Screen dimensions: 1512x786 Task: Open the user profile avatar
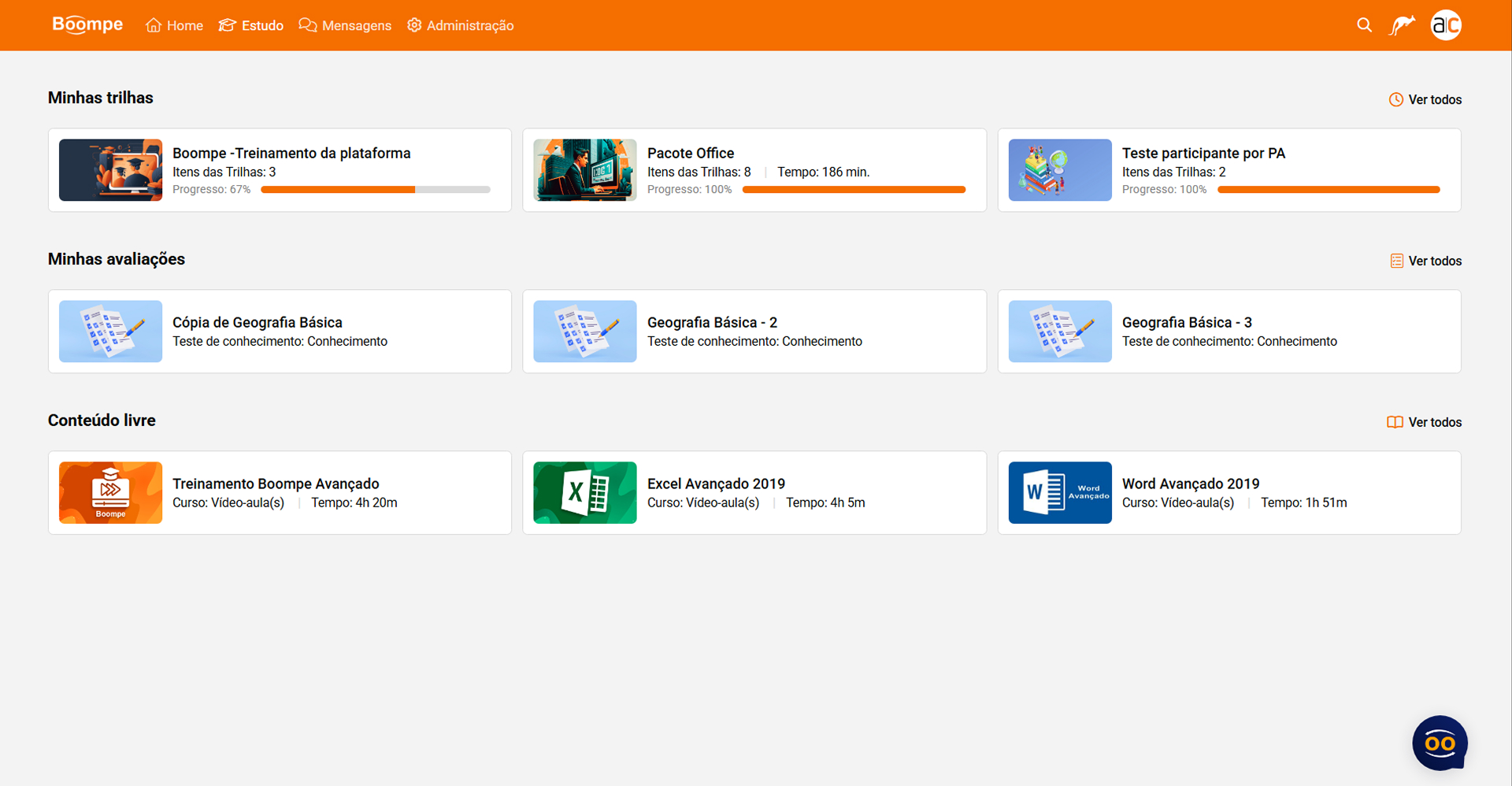1445,25
